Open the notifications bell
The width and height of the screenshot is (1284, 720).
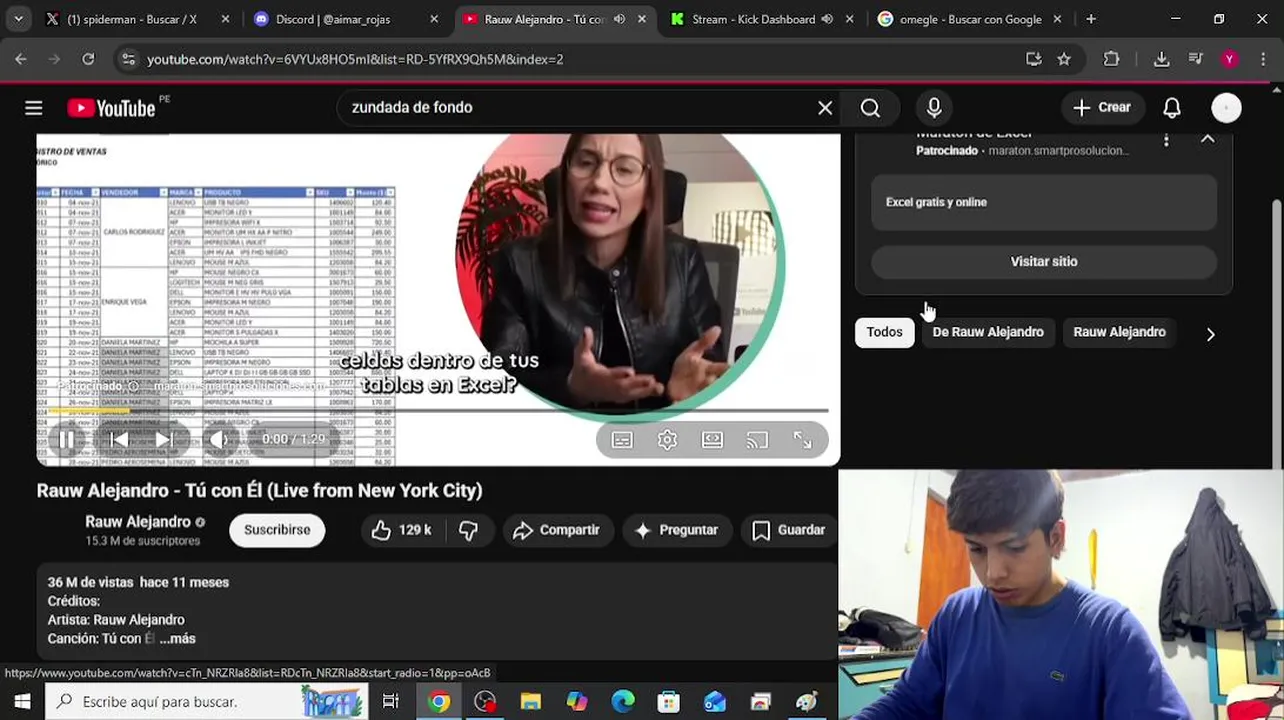(1172, 108)
